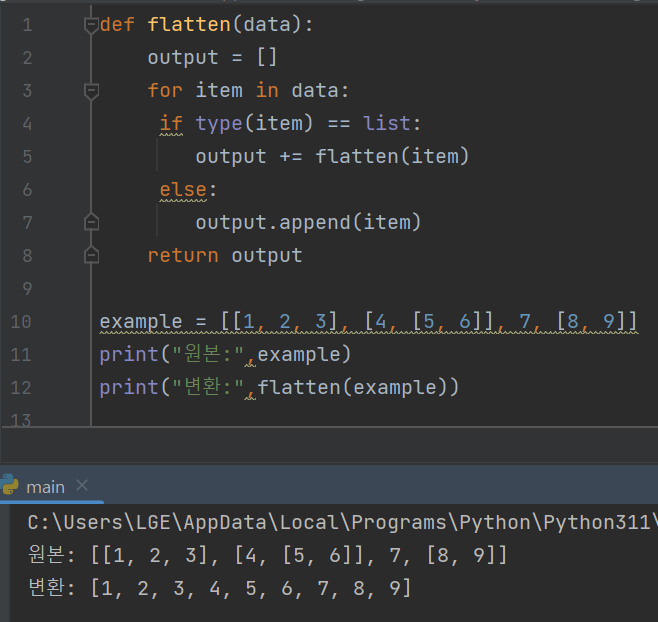Close the main run tab

coord(82,486)
